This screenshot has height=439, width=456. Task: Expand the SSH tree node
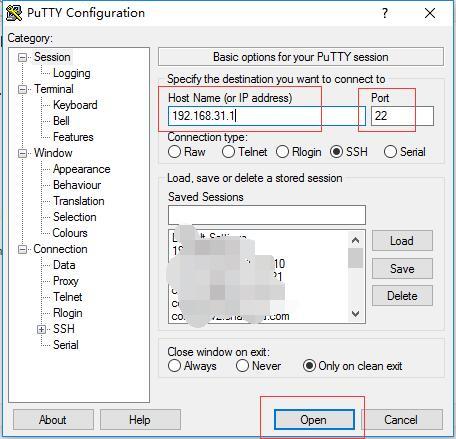tap(41, 329)
